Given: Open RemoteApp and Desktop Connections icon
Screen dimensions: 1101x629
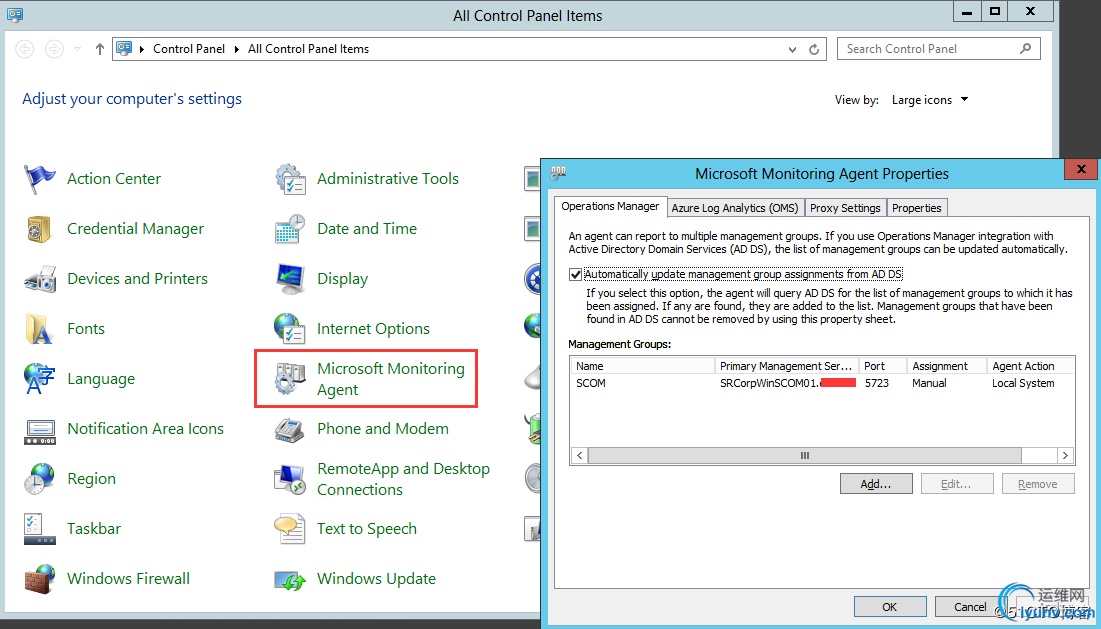Looking at the screenshot, I should point(289,479).
